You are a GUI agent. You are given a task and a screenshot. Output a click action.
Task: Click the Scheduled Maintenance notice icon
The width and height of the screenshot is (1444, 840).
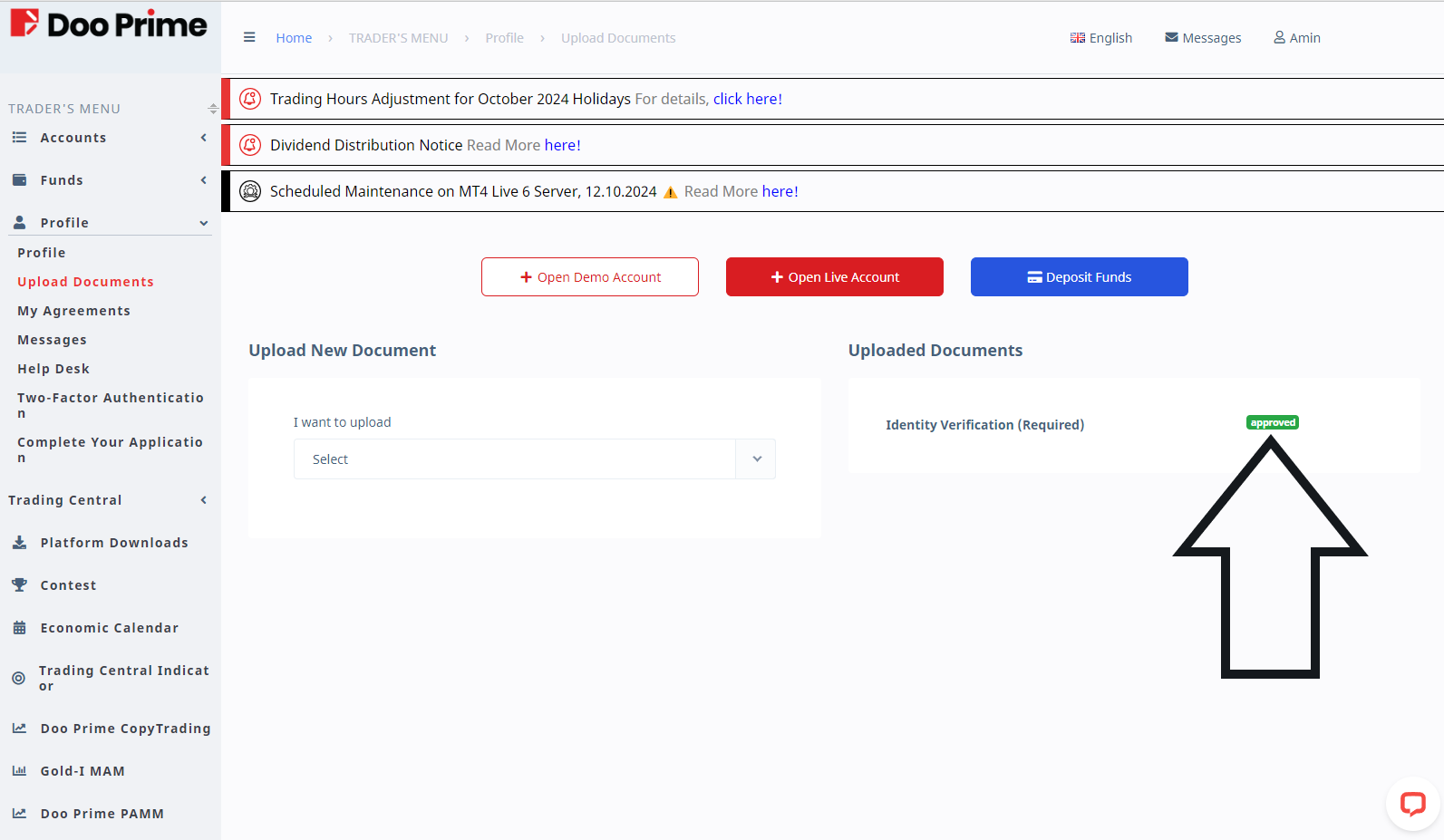pyautogui.click(x=250, y=191)
